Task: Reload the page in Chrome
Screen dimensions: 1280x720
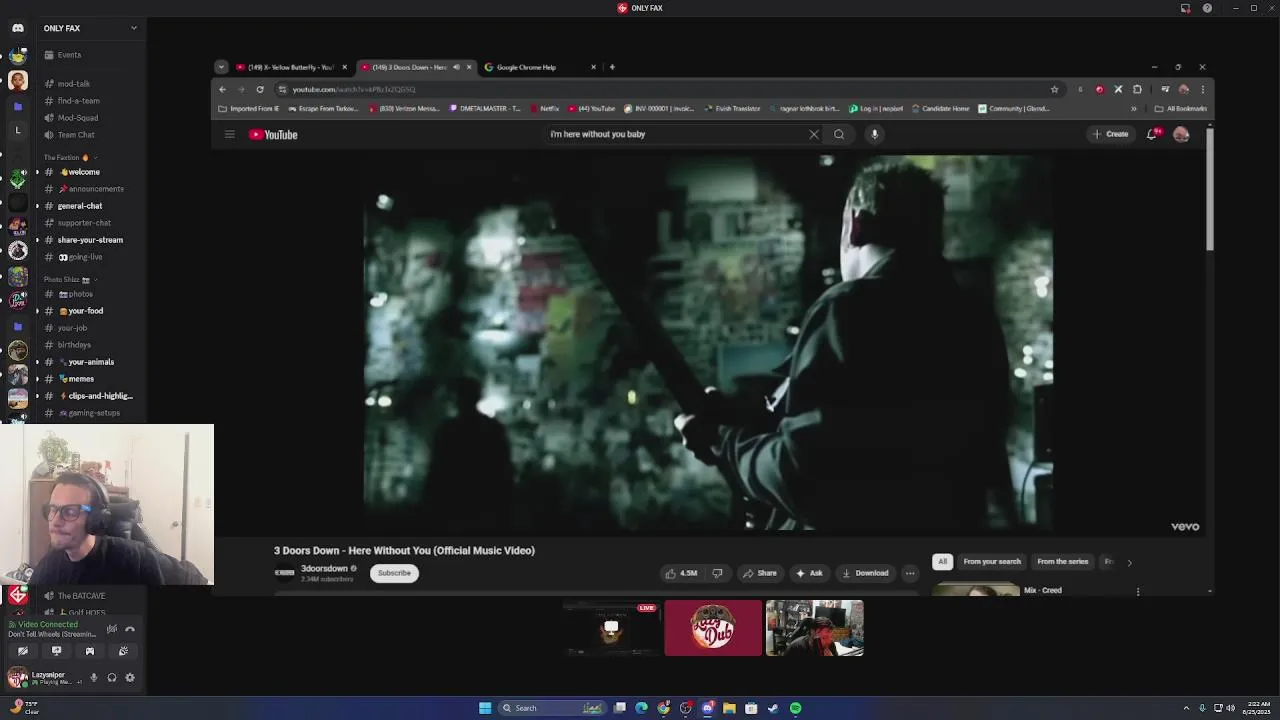Action: [x=260, y=89]
